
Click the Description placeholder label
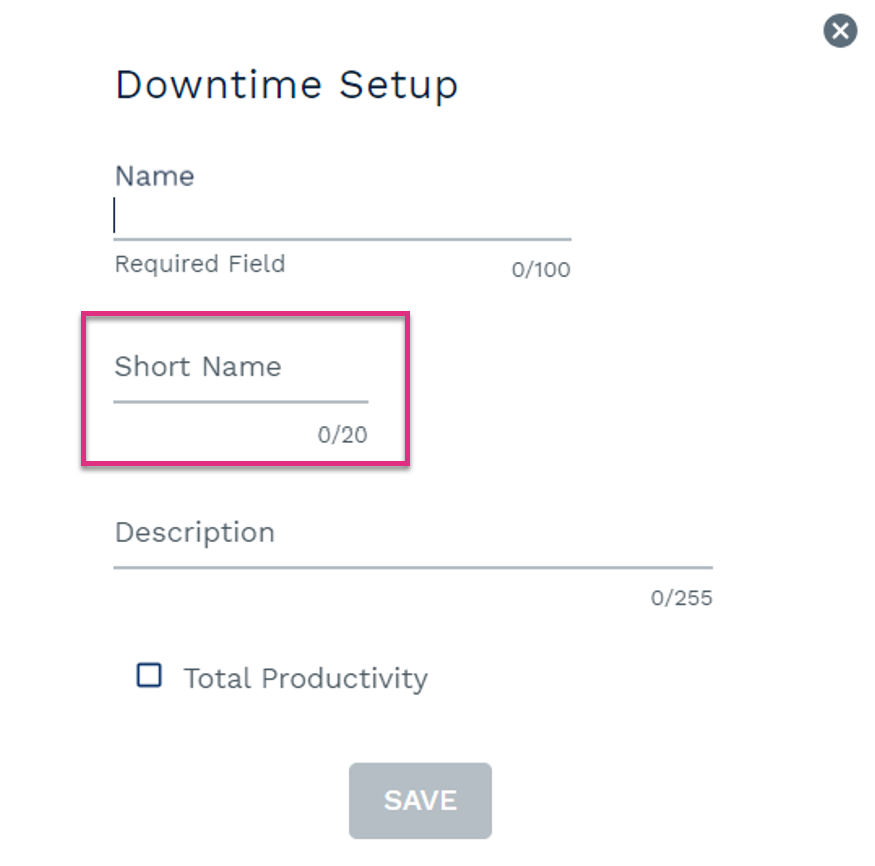[195, 533]
